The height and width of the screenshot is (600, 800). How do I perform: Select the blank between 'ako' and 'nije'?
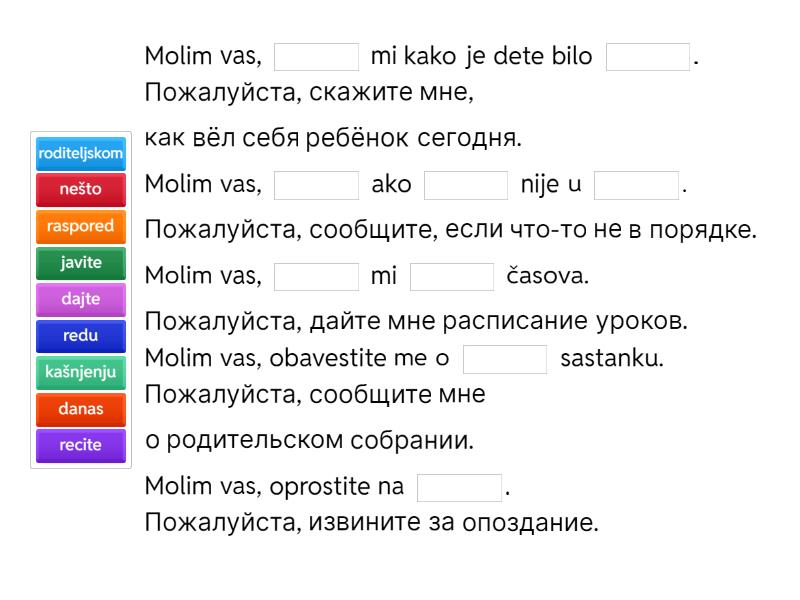466,186
